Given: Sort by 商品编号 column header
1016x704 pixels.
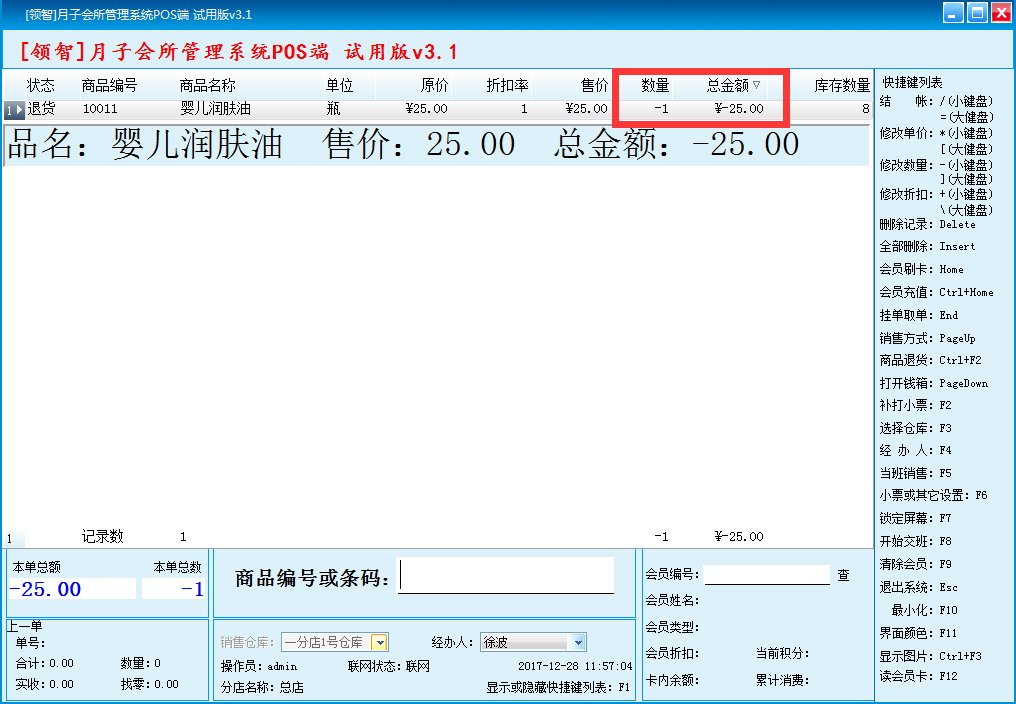Looking at the screenshot, I should [109, 86].
